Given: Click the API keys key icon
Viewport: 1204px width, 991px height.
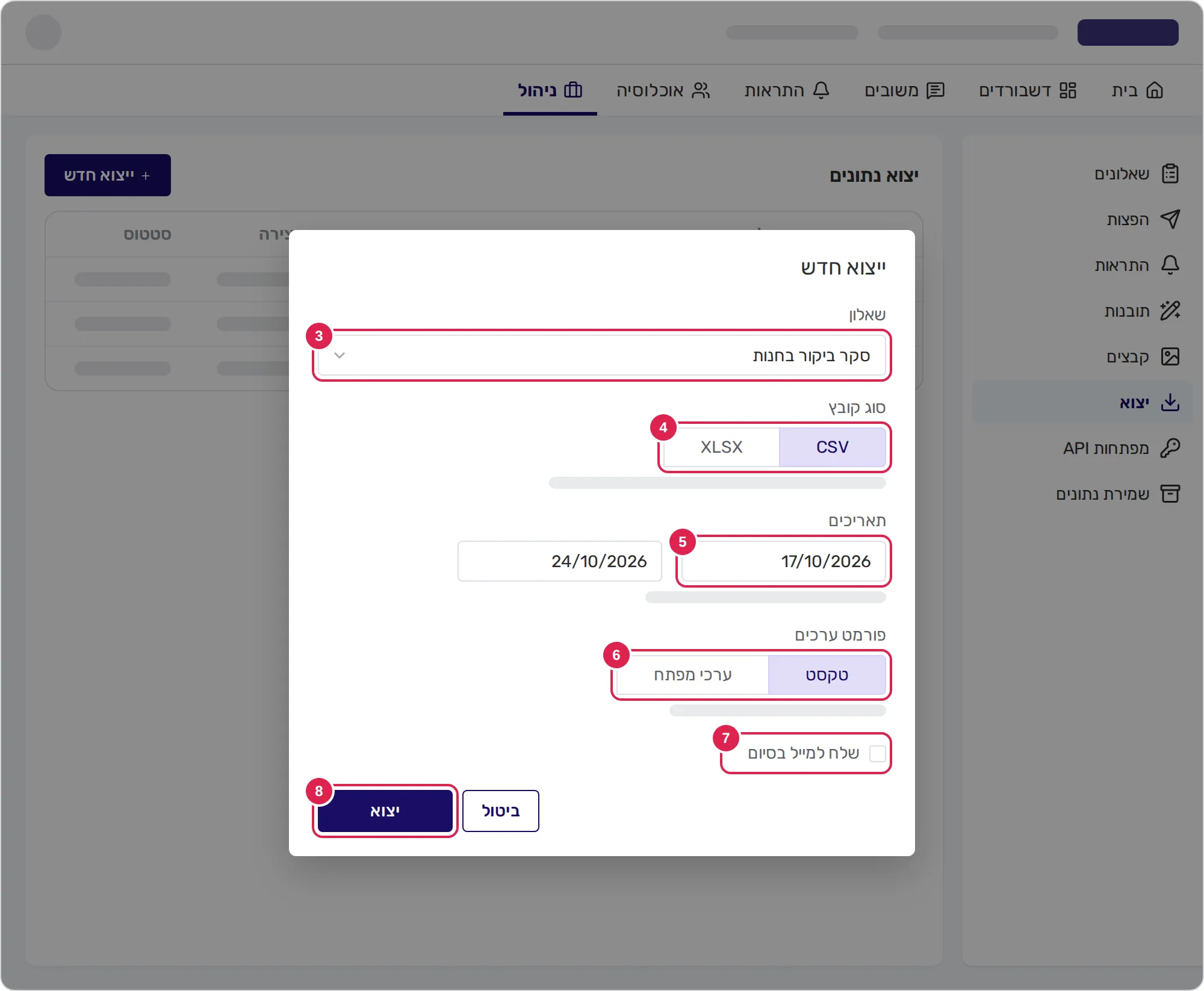Looking at the screenshot, I should point(1170,448).
